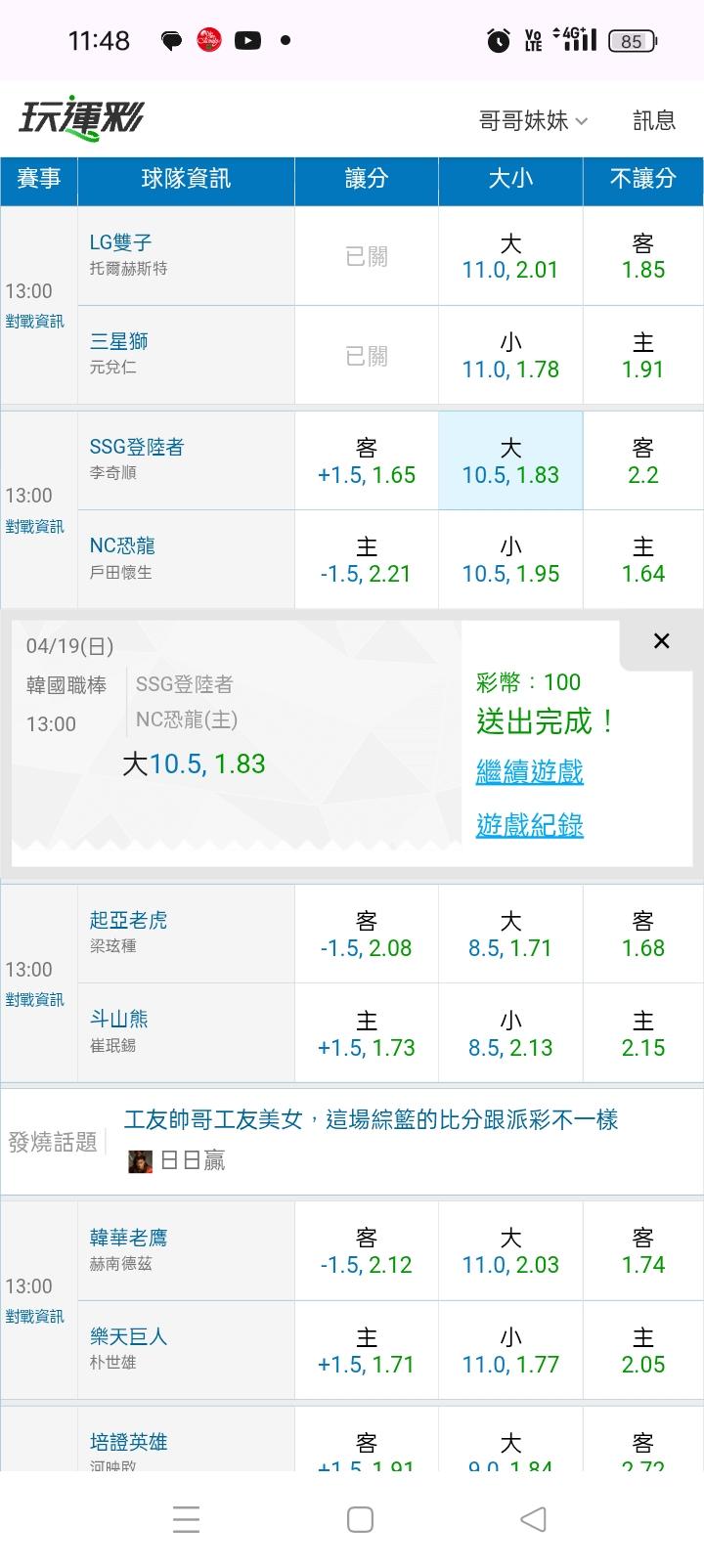
Task: Open the 訊息 messages menu
Action: pos(654,120)
